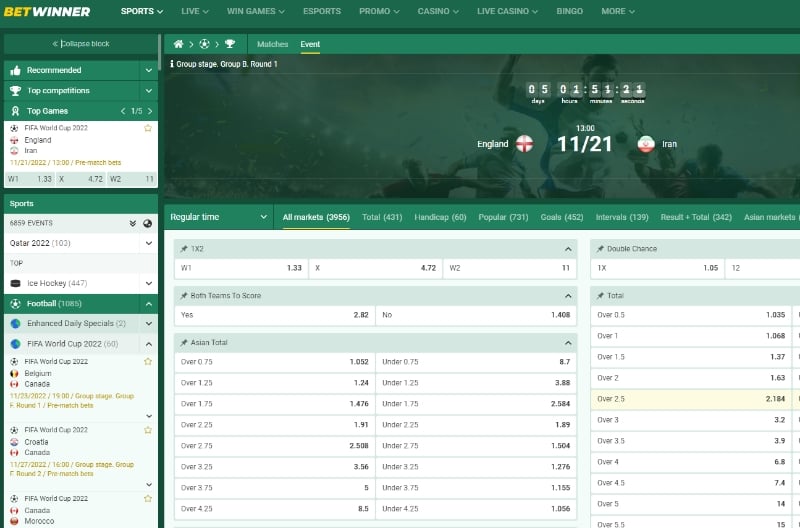800x528 pixels.
Task: Click FIFA World Cup 2022 globe icon
Action: 15,344
